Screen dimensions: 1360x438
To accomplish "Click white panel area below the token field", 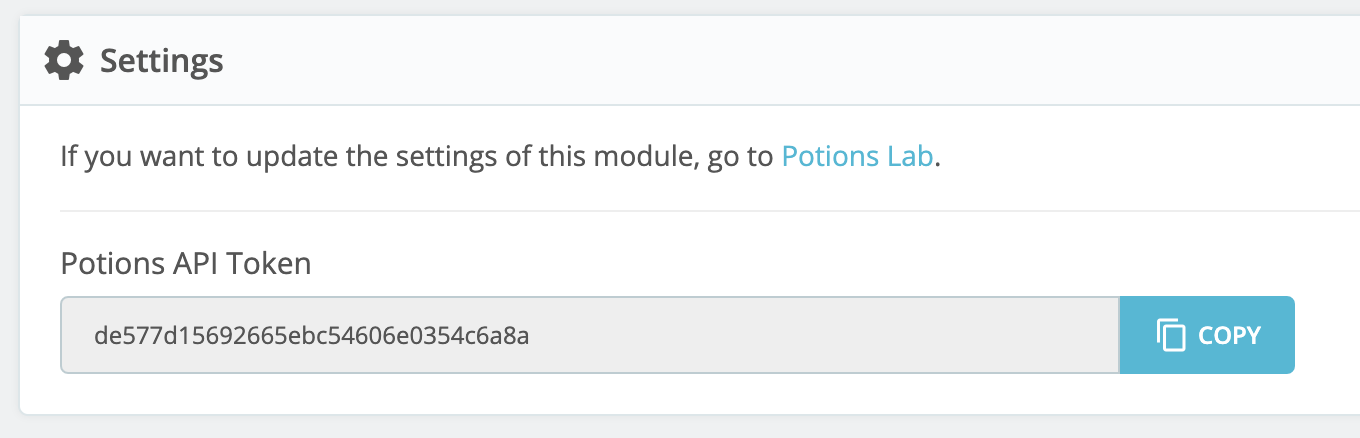I will pyautogui.click(x=690, y=394).
